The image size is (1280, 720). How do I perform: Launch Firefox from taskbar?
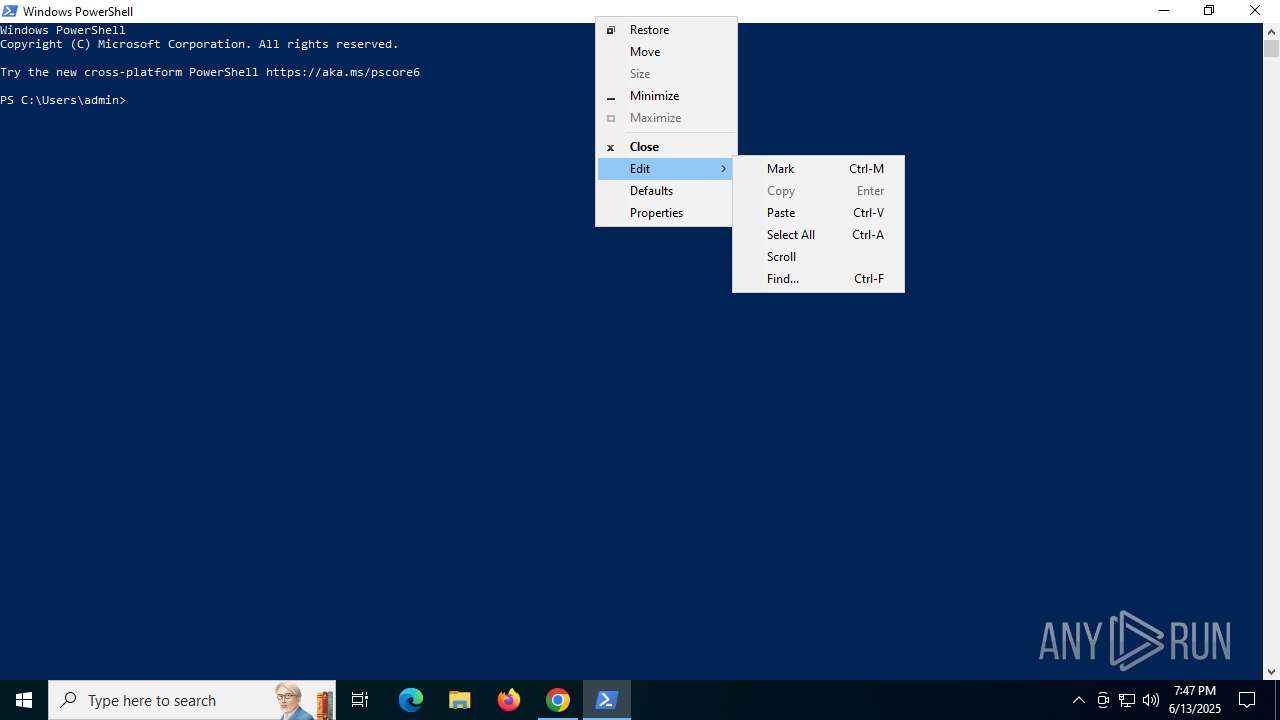coord(509,700)
